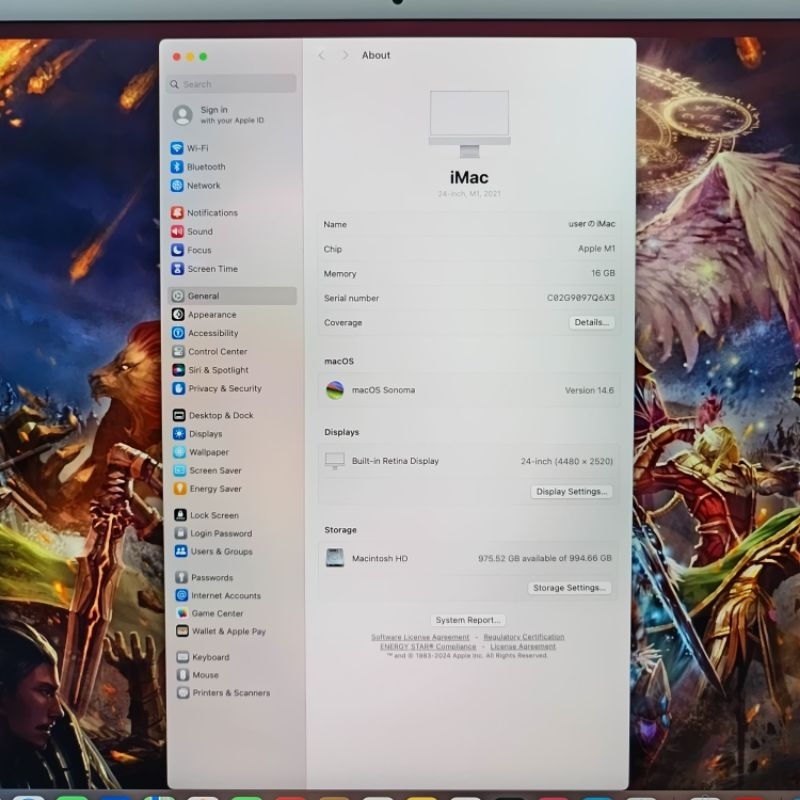Viewport: 800px width, 800px height.
Task: Click the Coverage Details button
Action: point(591,322)
